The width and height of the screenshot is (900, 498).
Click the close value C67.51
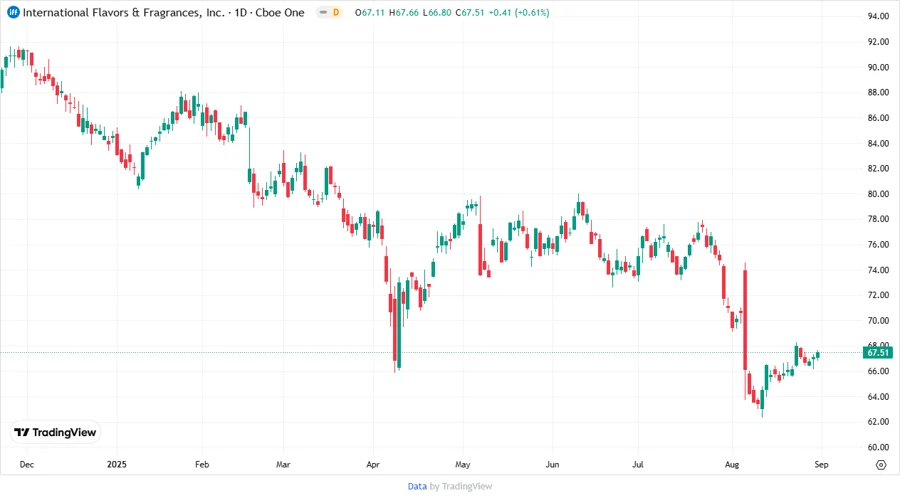[470, 12]
